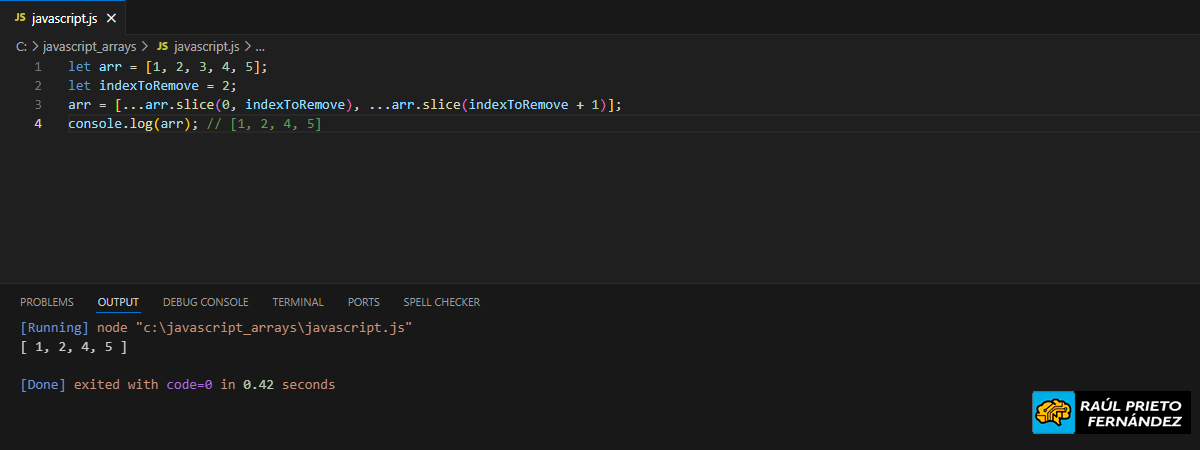Click line number 1 in the gutter

coord(38,67)
